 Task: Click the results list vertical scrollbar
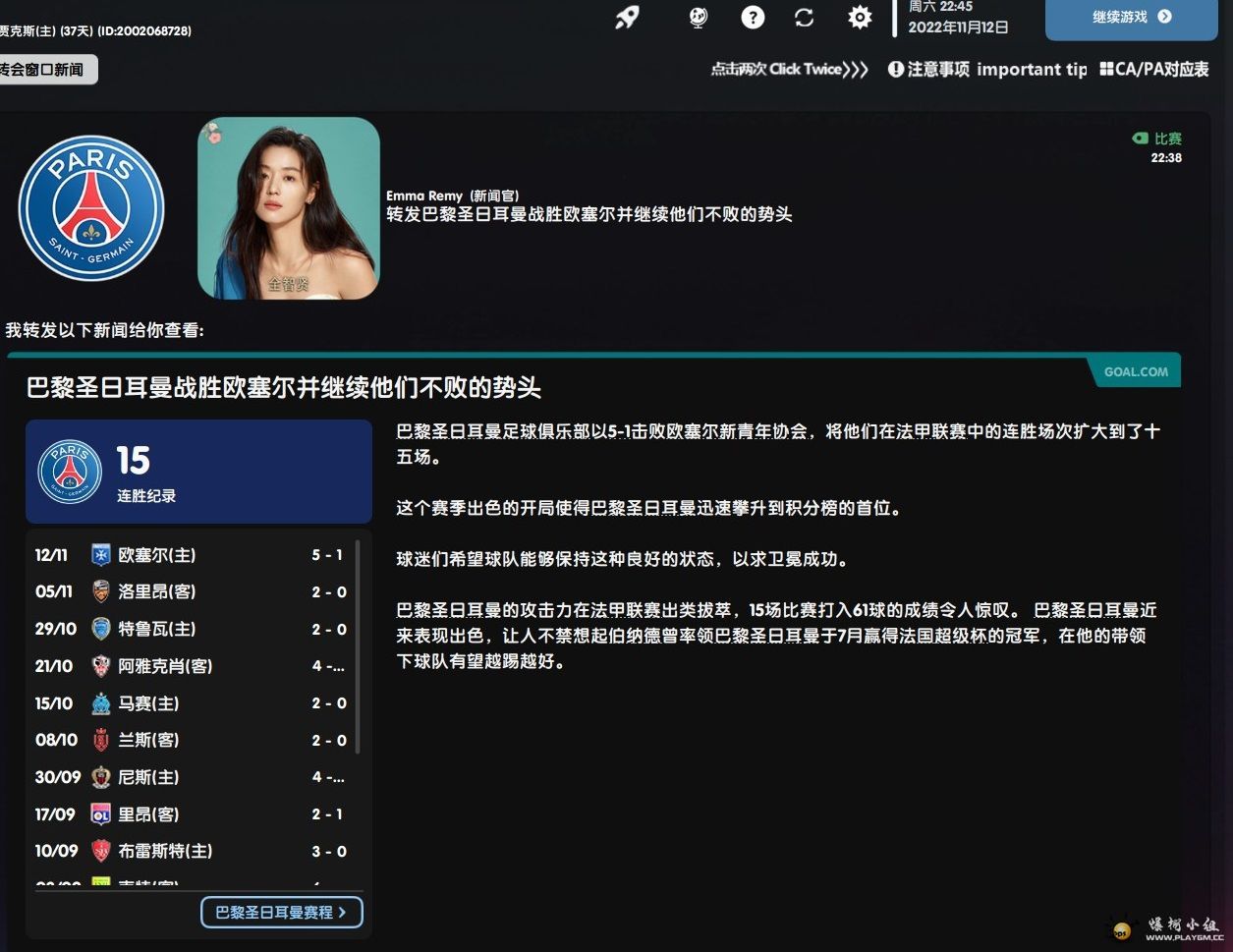pyautogui.click(x=358, y=648)
